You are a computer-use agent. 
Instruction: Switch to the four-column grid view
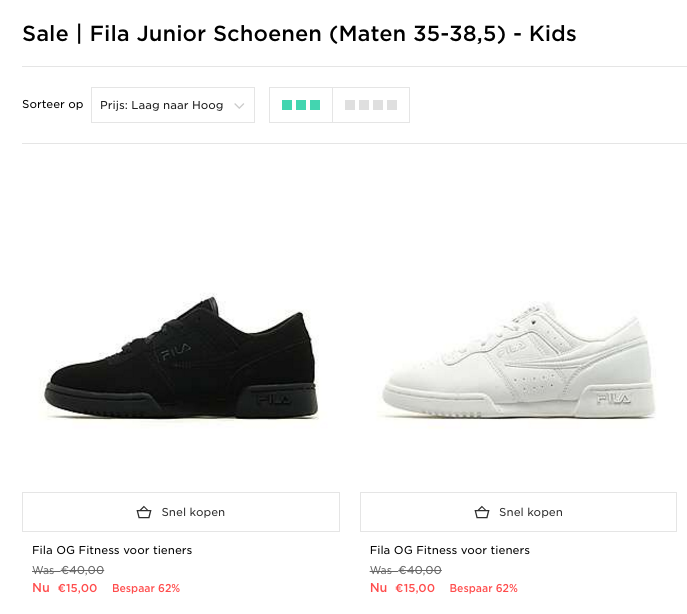[x=371, y=105]
